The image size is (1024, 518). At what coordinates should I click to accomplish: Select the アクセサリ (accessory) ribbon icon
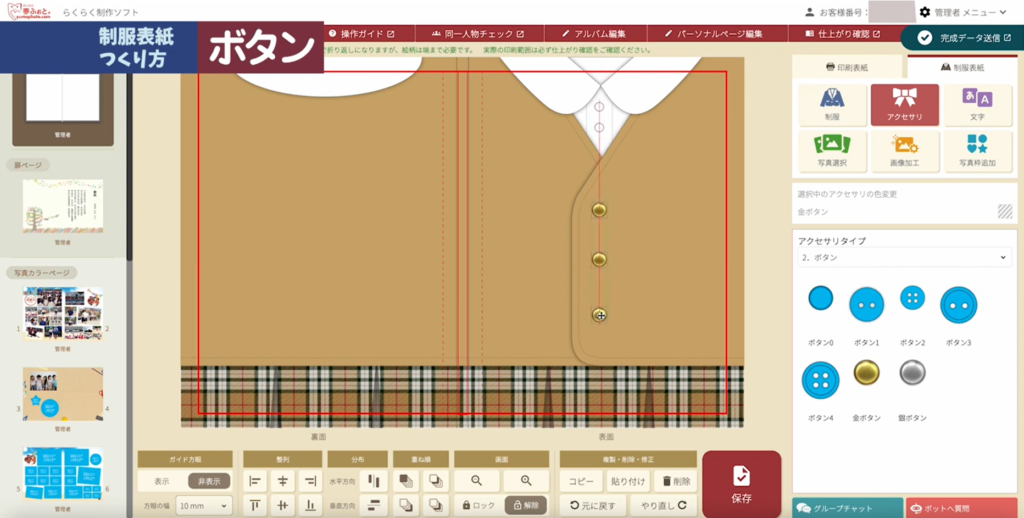click(x=904, y=104)
